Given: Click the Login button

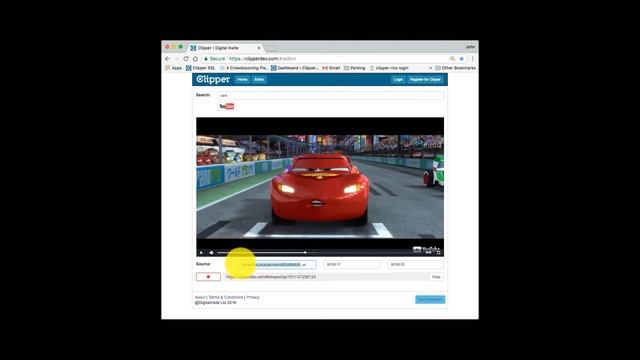Looking at the screenshot, I should [x=398, y=80].
